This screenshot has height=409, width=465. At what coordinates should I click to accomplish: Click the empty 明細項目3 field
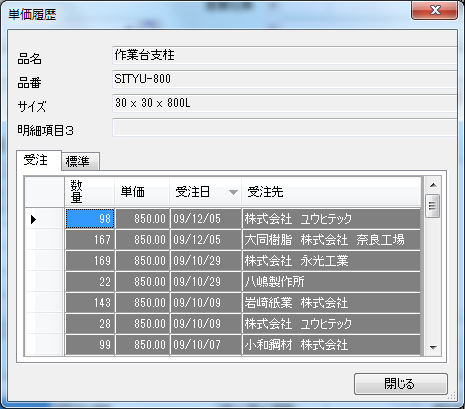click(285, 127)
